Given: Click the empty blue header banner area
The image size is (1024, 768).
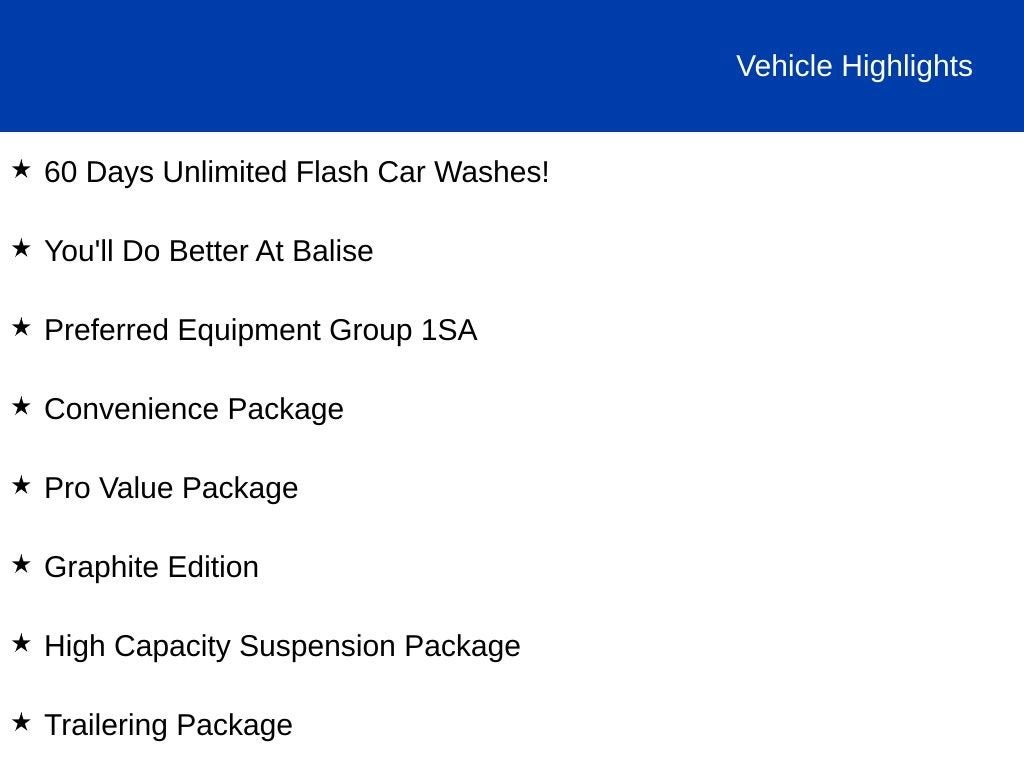Looking at the screenshot, I should tap(350, 66).
